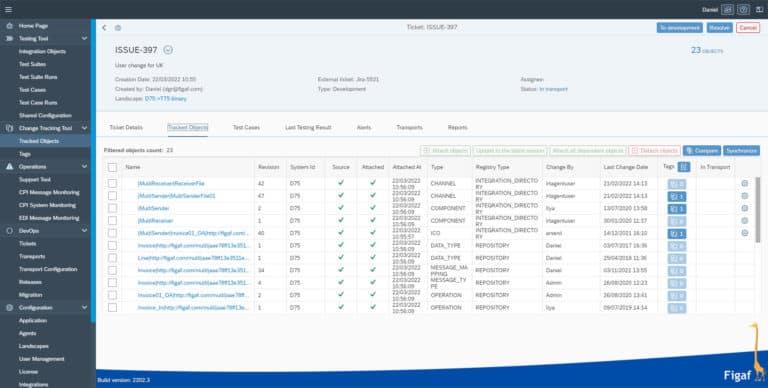This screenshot has height=388, width=768.
Task: Open User Management in the sidebar
Action: 42,359
